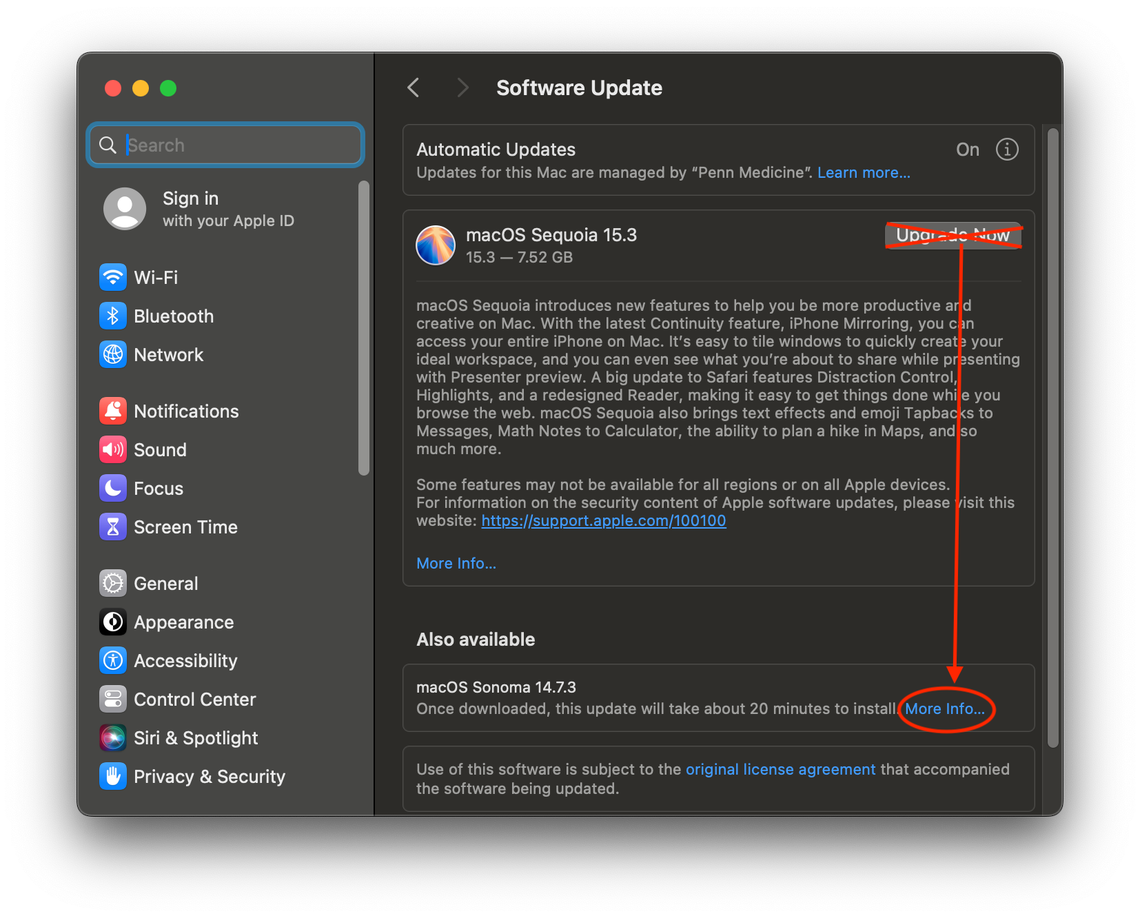
Task: Click the '15.3 — 7.52 GB' size text
Action: (519, 257)
